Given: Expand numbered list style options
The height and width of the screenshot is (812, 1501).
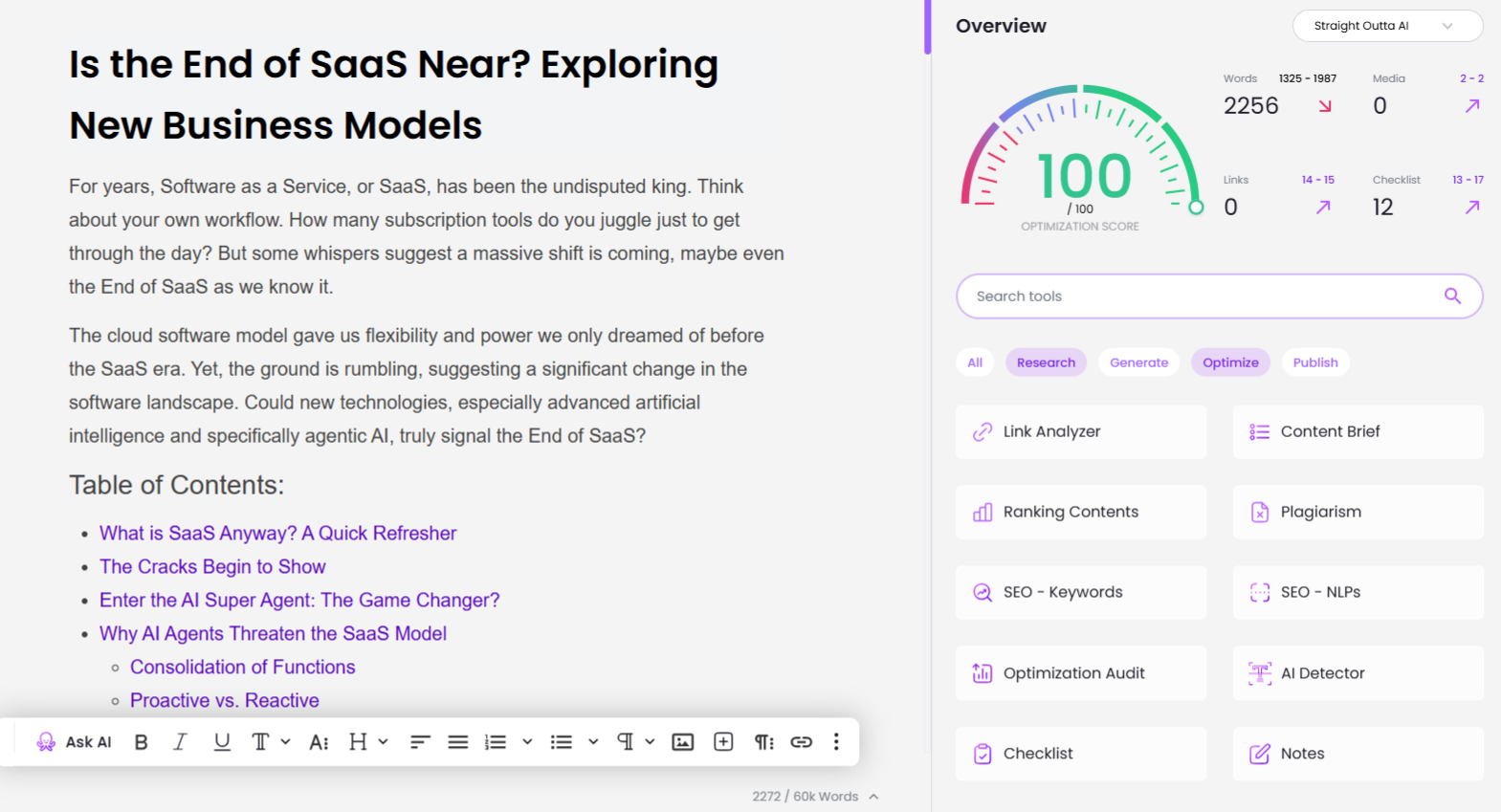Looking at the screenshot, I should [527, 742].
